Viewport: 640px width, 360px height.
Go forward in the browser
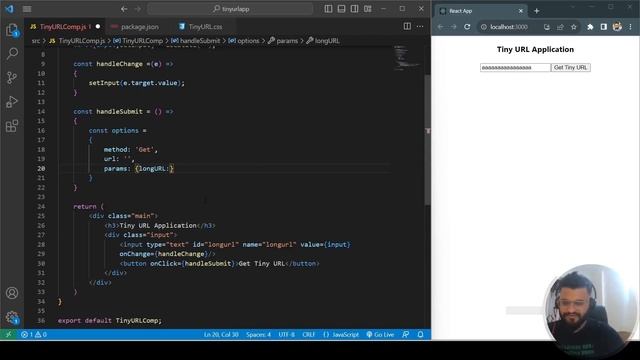coord(453,27)
